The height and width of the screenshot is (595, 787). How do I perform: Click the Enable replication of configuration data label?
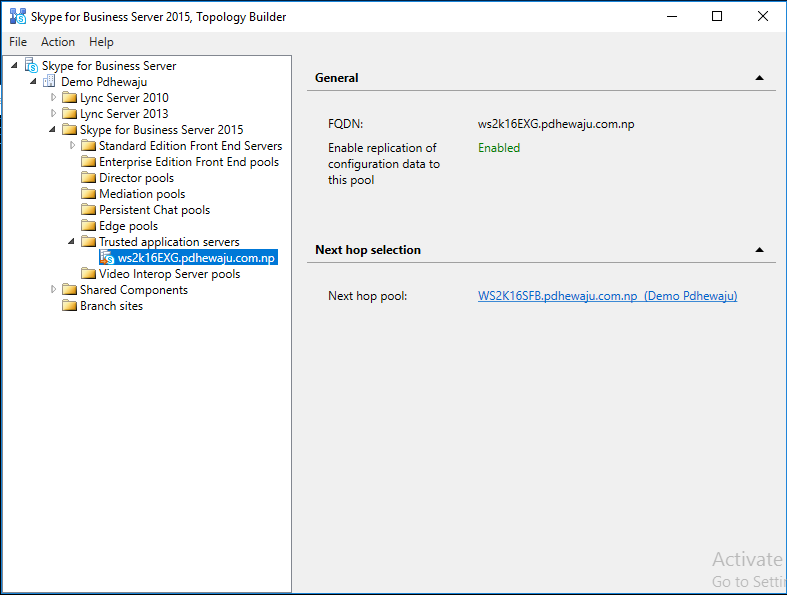coord(384,164)
